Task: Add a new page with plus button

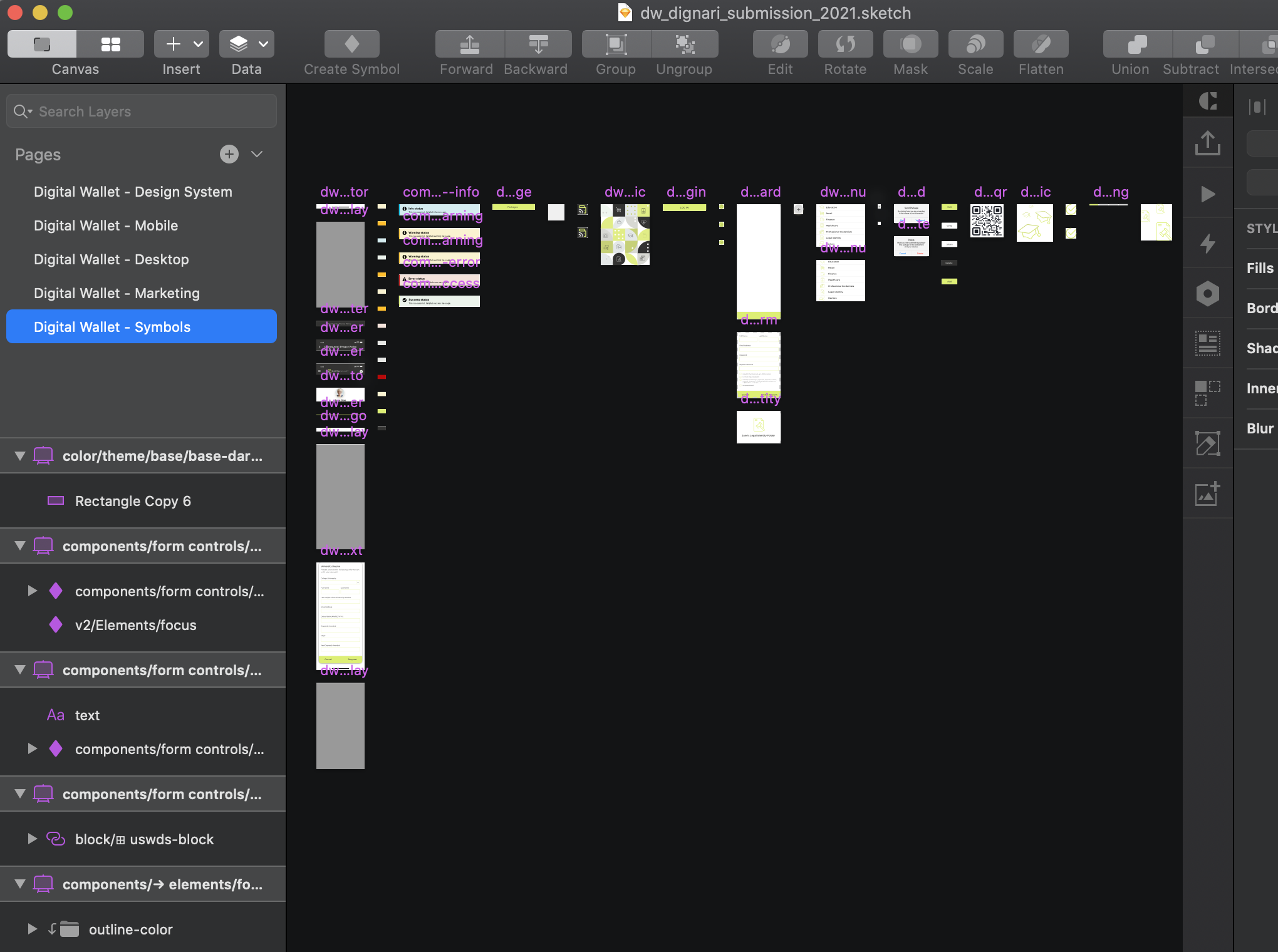Action: (x=229, y=154)
